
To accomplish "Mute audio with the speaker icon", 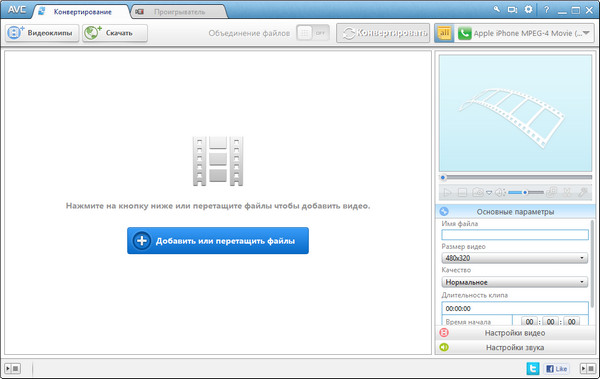I will (x=500, y=193).
